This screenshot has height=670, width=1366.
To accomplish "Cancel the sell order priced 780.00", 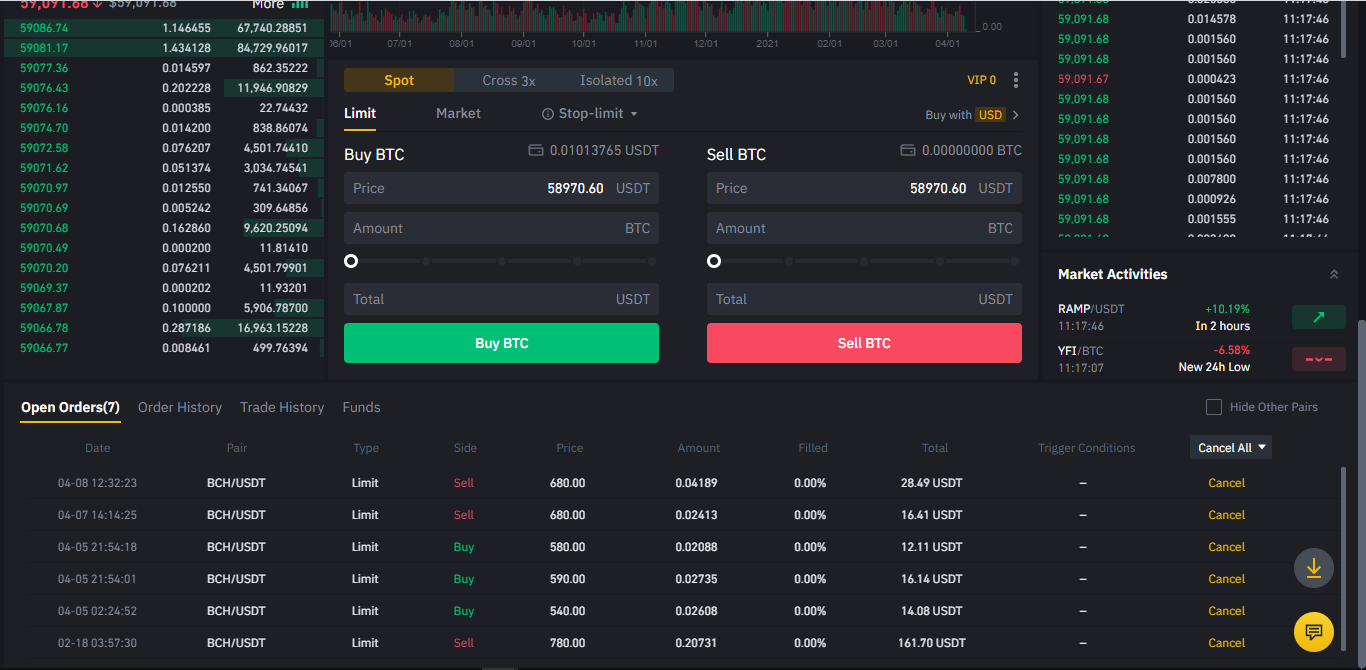I will 1226,643.
